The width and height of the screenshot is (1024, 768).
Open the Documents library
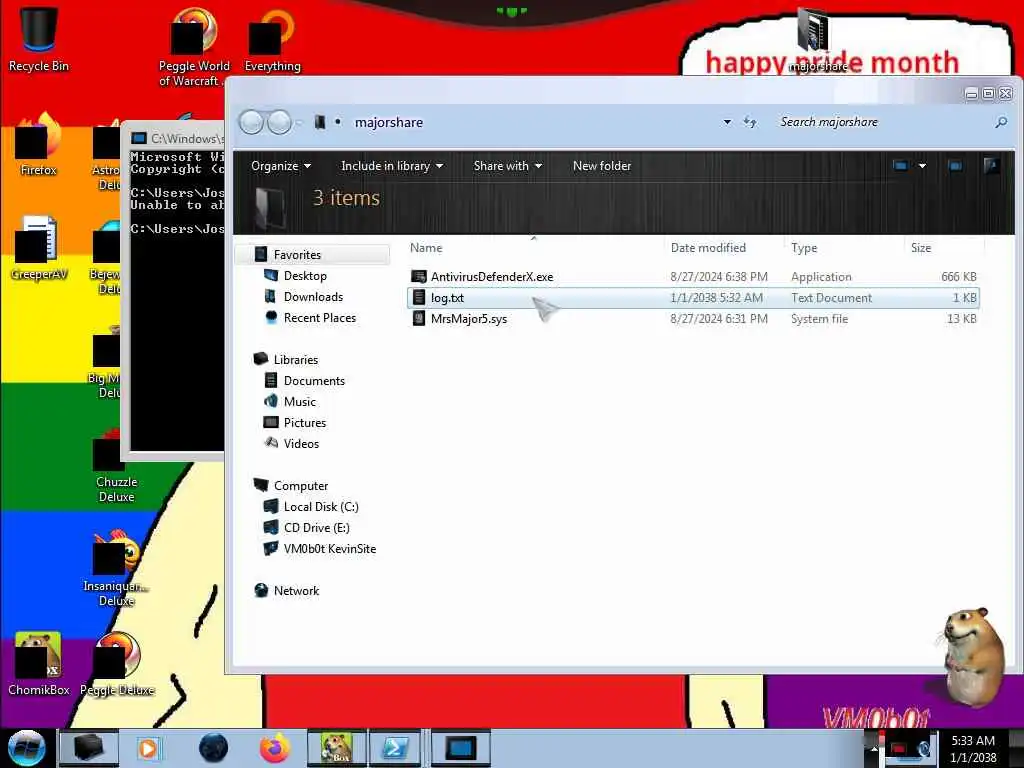[x=314, y=381]
